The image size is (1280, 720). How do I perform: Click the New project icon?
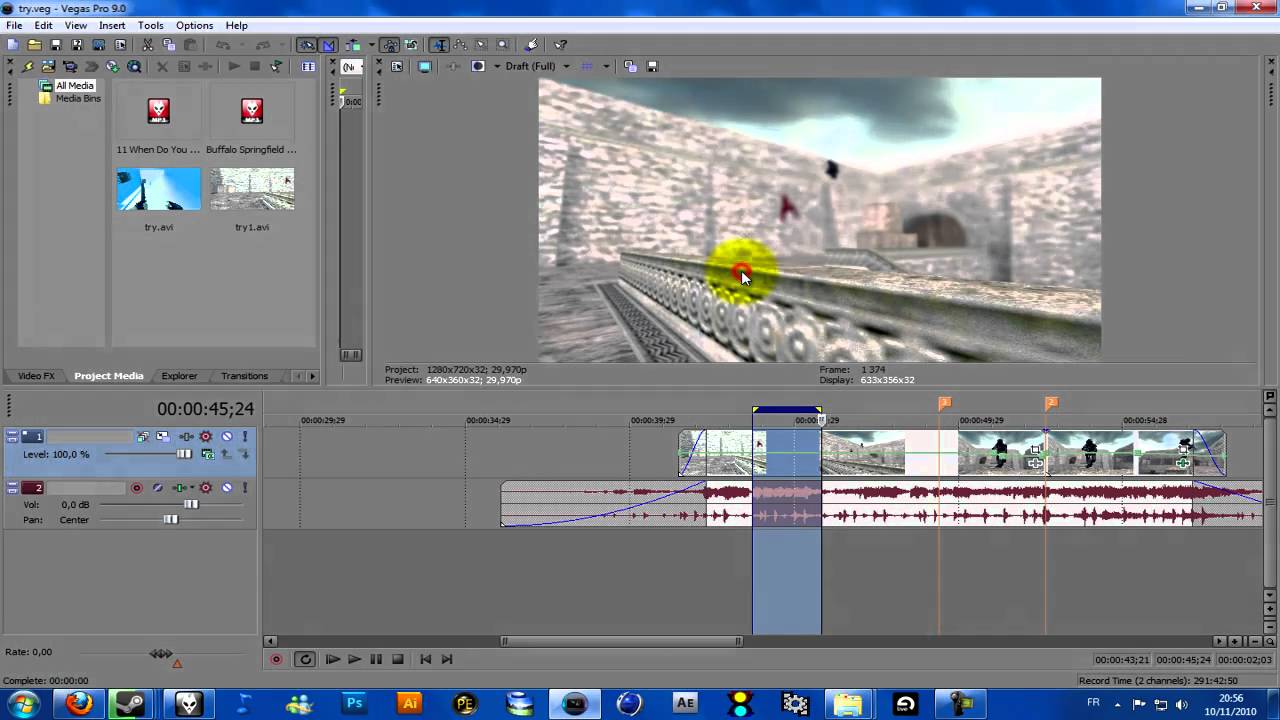click(x=11, y=45)
